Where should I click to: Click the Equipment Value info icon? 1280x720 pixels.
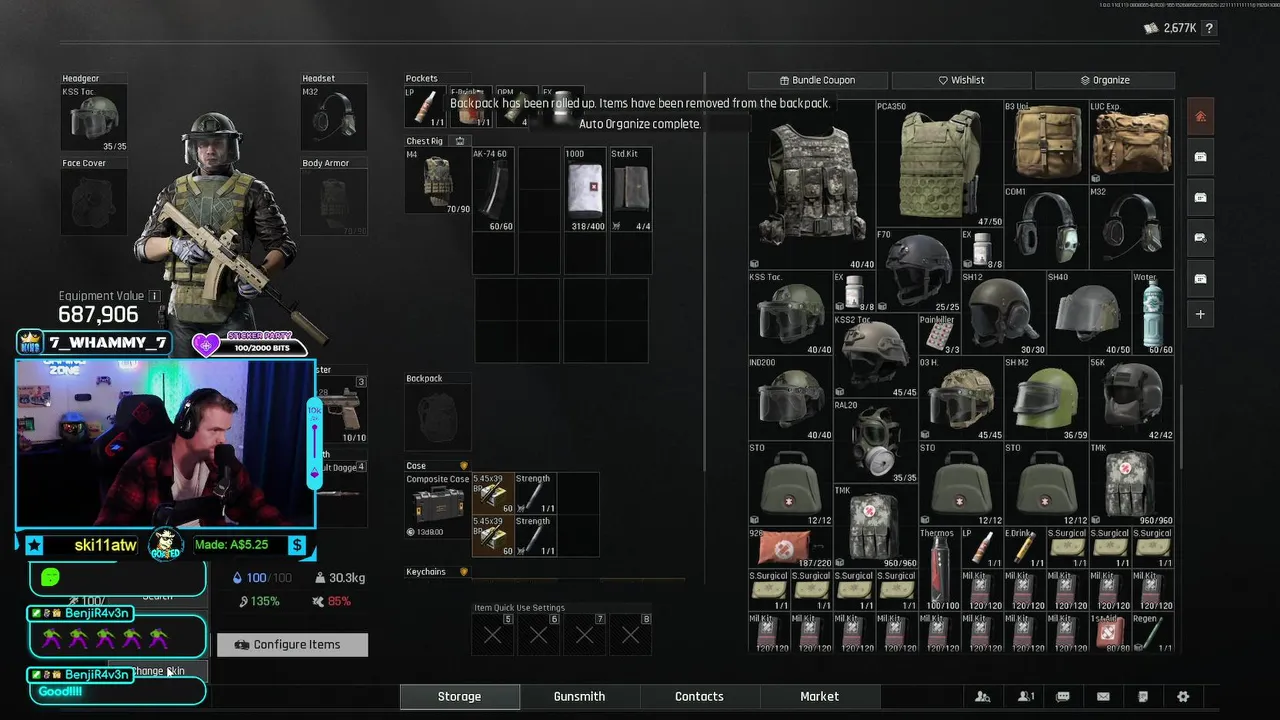point(154,296)
